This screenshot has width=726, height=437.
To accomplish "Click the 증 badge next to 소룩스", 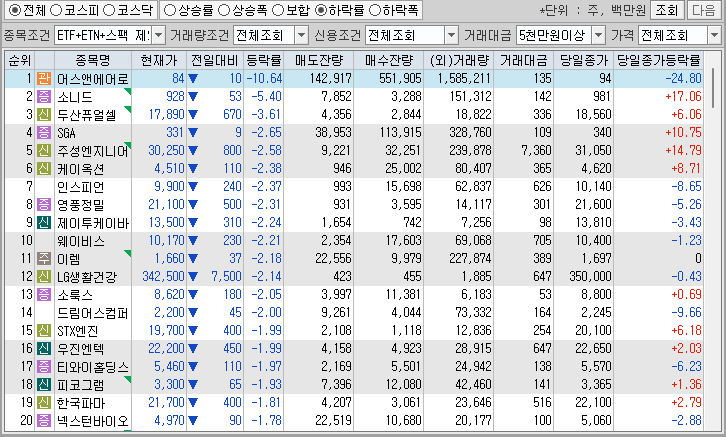I will 44,294.
